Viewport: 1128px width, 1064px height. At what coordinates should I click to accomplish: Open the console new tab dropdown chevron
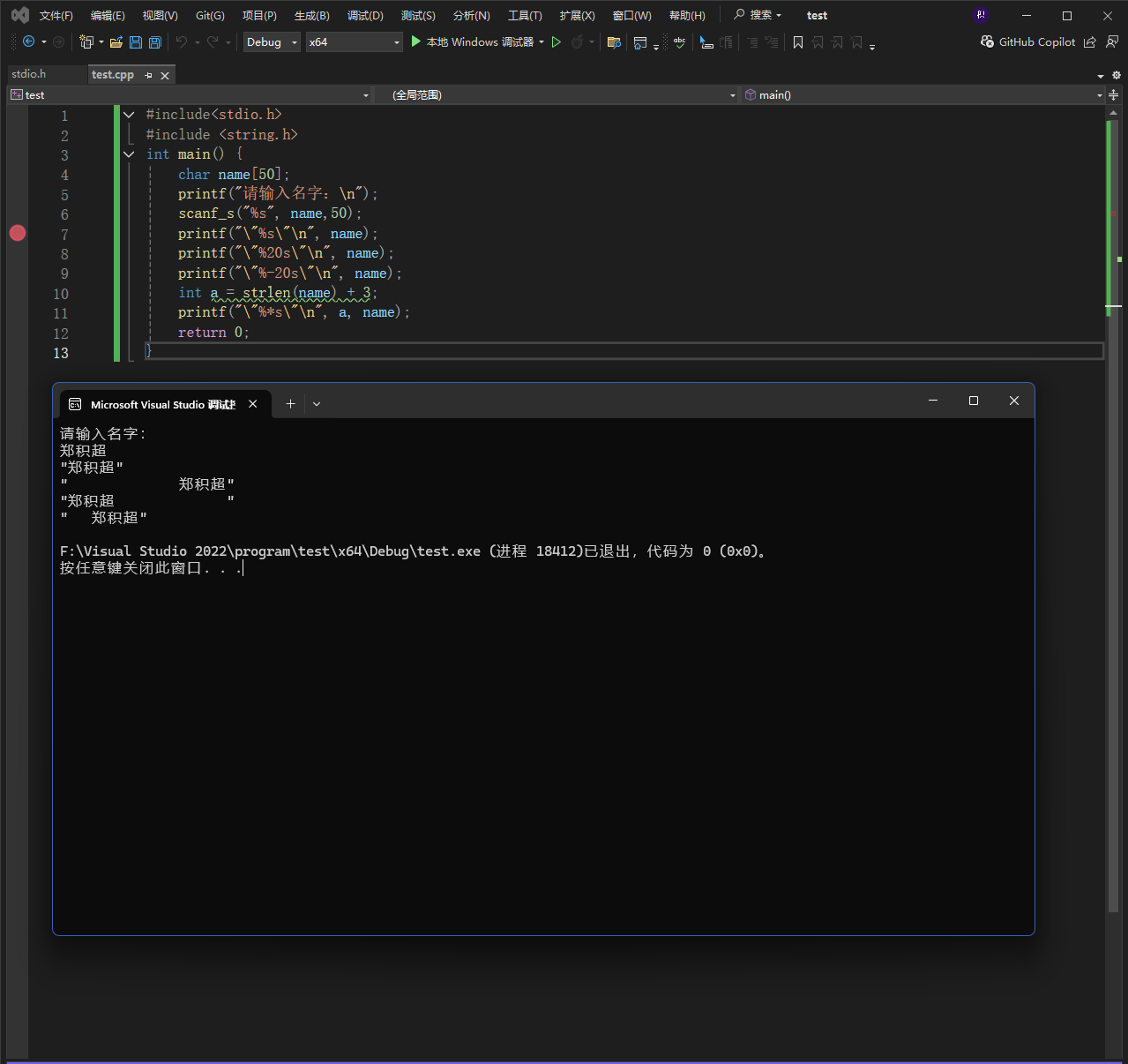(317, 404)
